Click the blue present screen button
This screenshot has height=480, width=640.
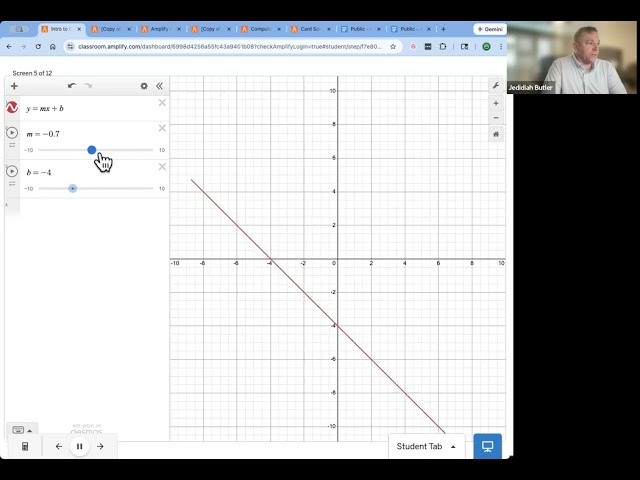(x=487, y=446)
